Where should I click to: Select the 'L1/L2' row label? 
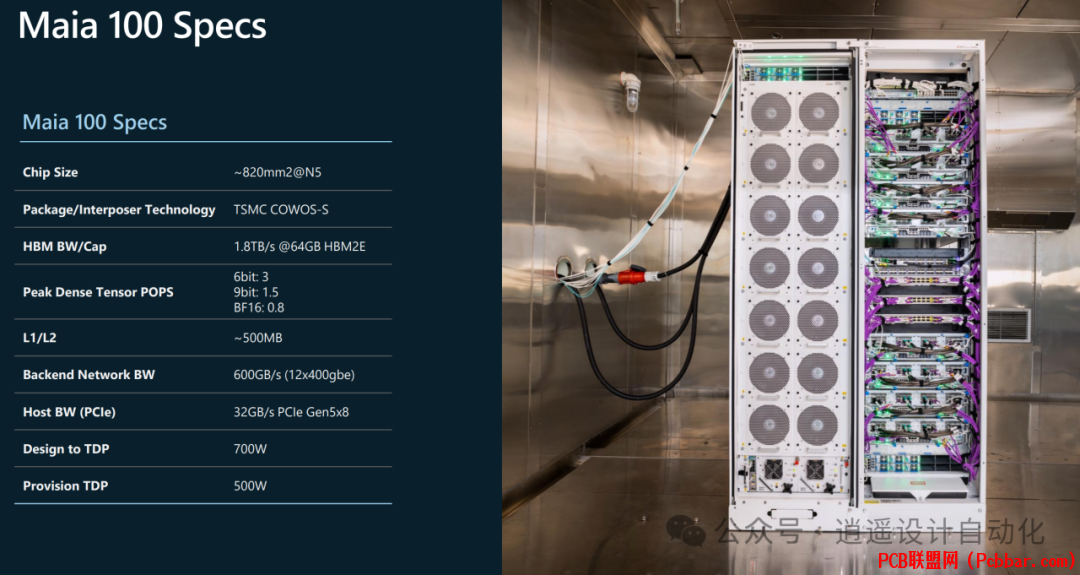39,337
